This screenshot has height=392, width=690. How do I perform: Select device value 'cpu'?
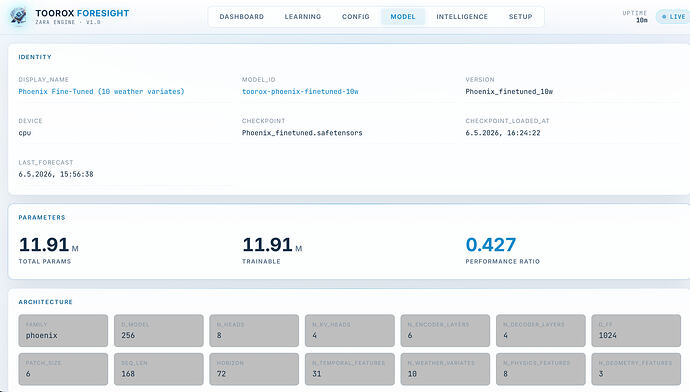(x=25, y=133)
